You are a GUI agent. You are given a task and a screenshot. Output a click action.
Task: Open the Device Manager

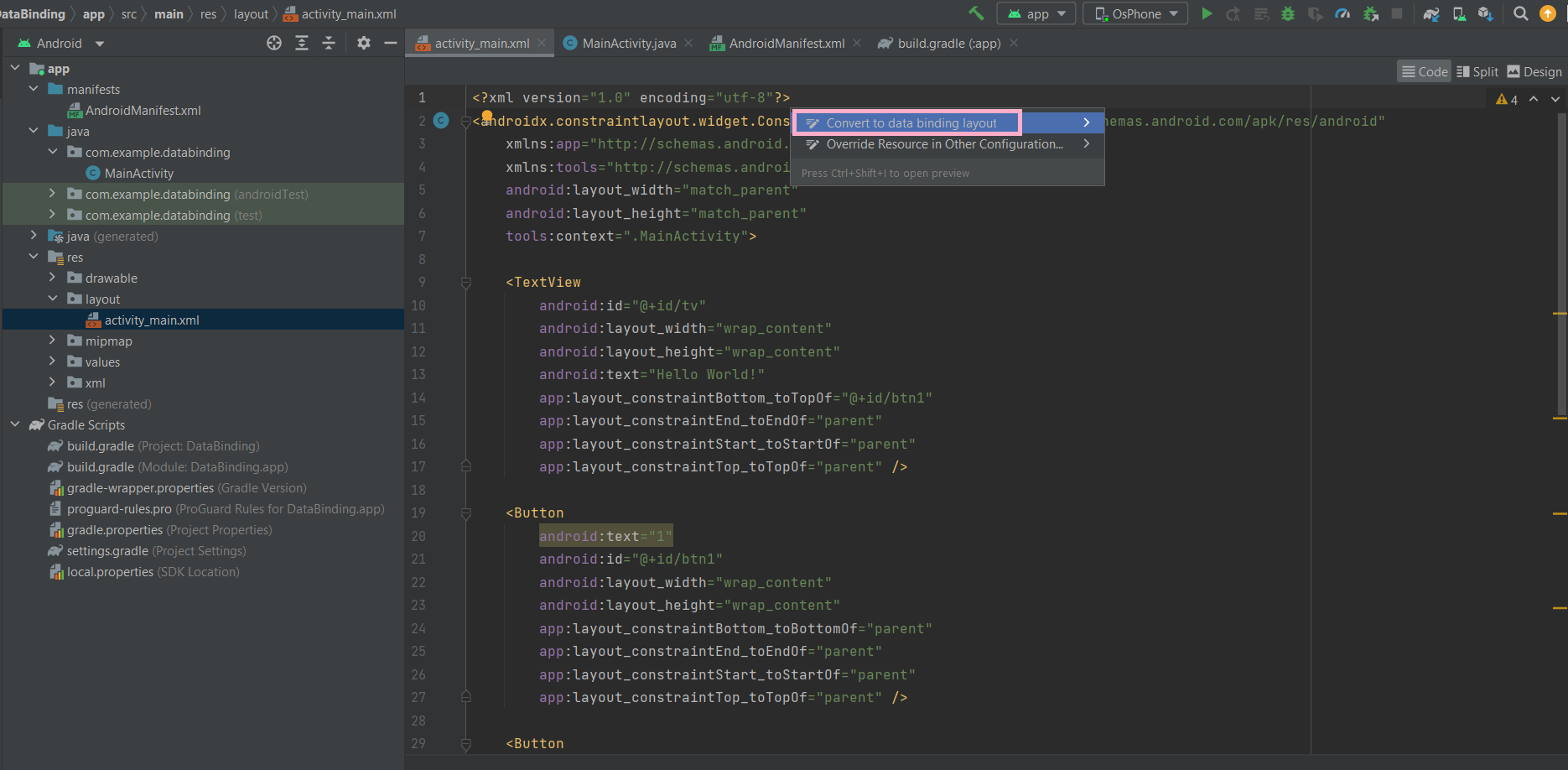click(x=1459, y=13)
